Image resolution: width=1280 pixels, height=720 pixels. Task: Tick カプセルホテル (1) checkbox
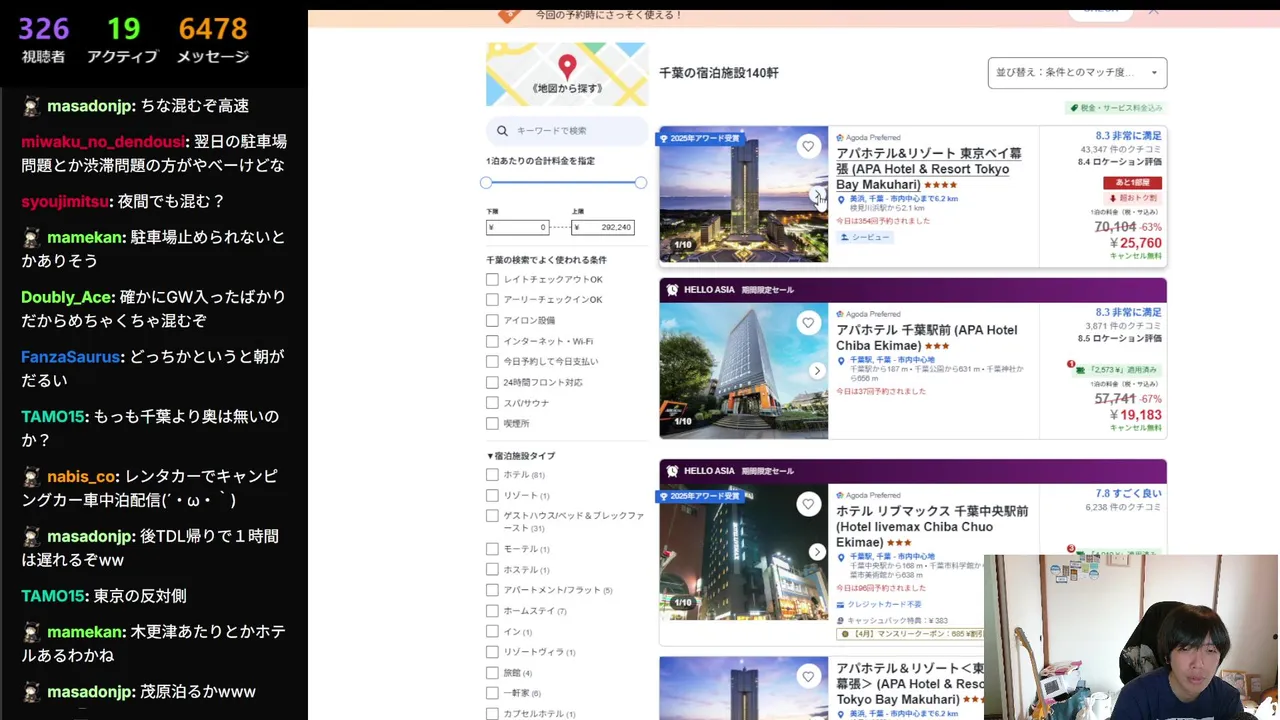[x=492, y=714]
